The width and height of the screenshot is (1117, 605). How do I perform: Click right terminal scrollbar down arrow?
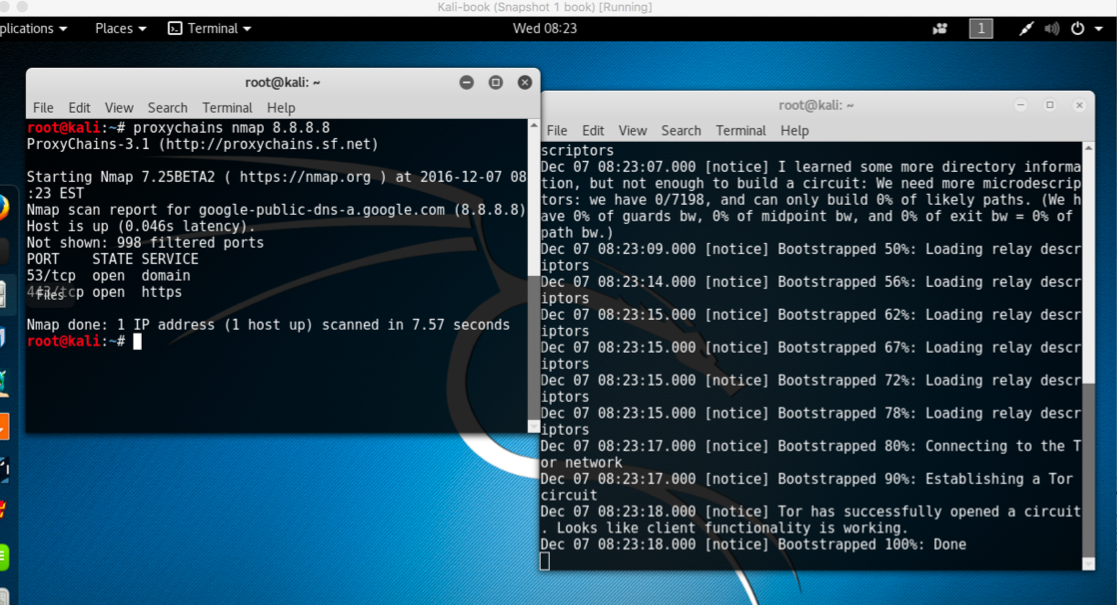(1089, 564)
